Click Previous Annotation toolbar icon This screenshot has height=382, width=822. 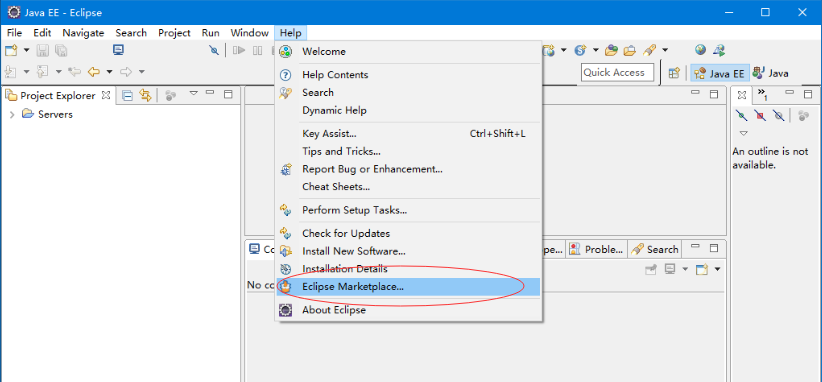43,71
